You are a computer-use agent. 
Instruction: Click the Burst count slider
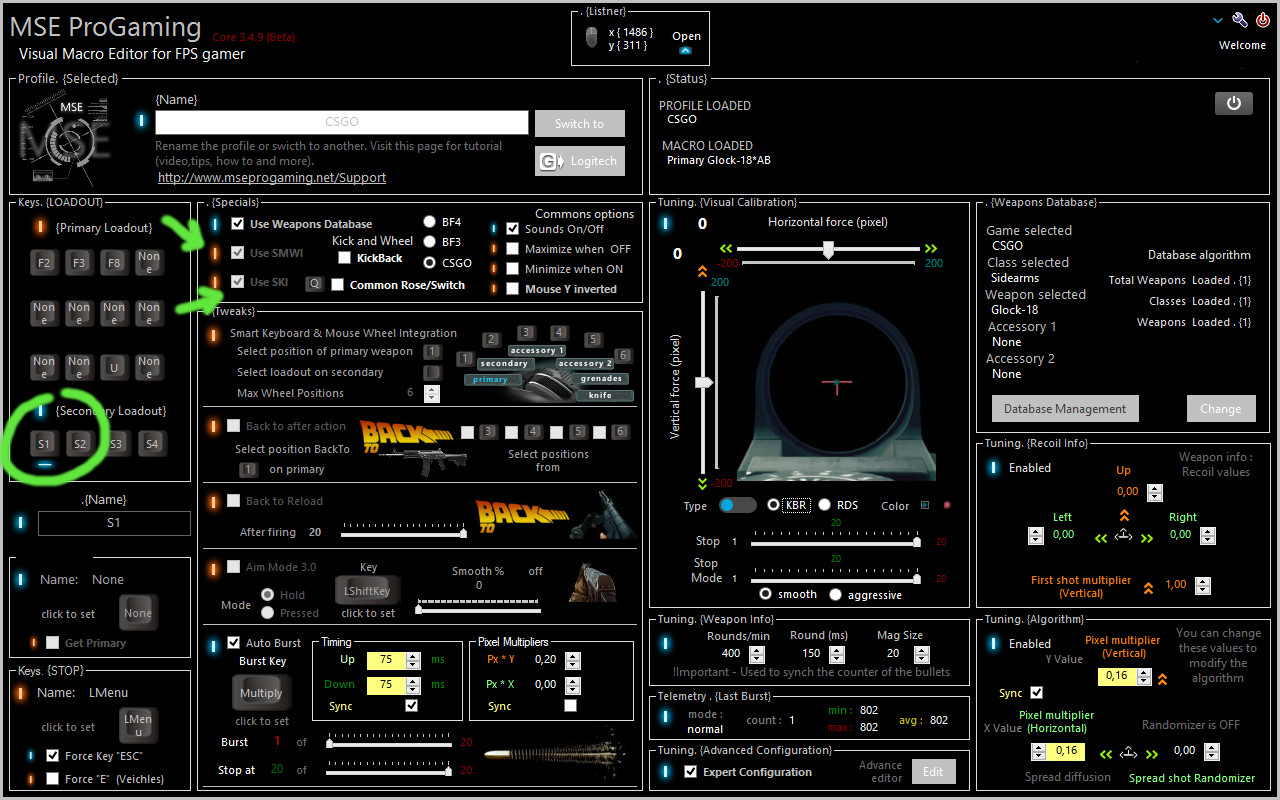389,743
